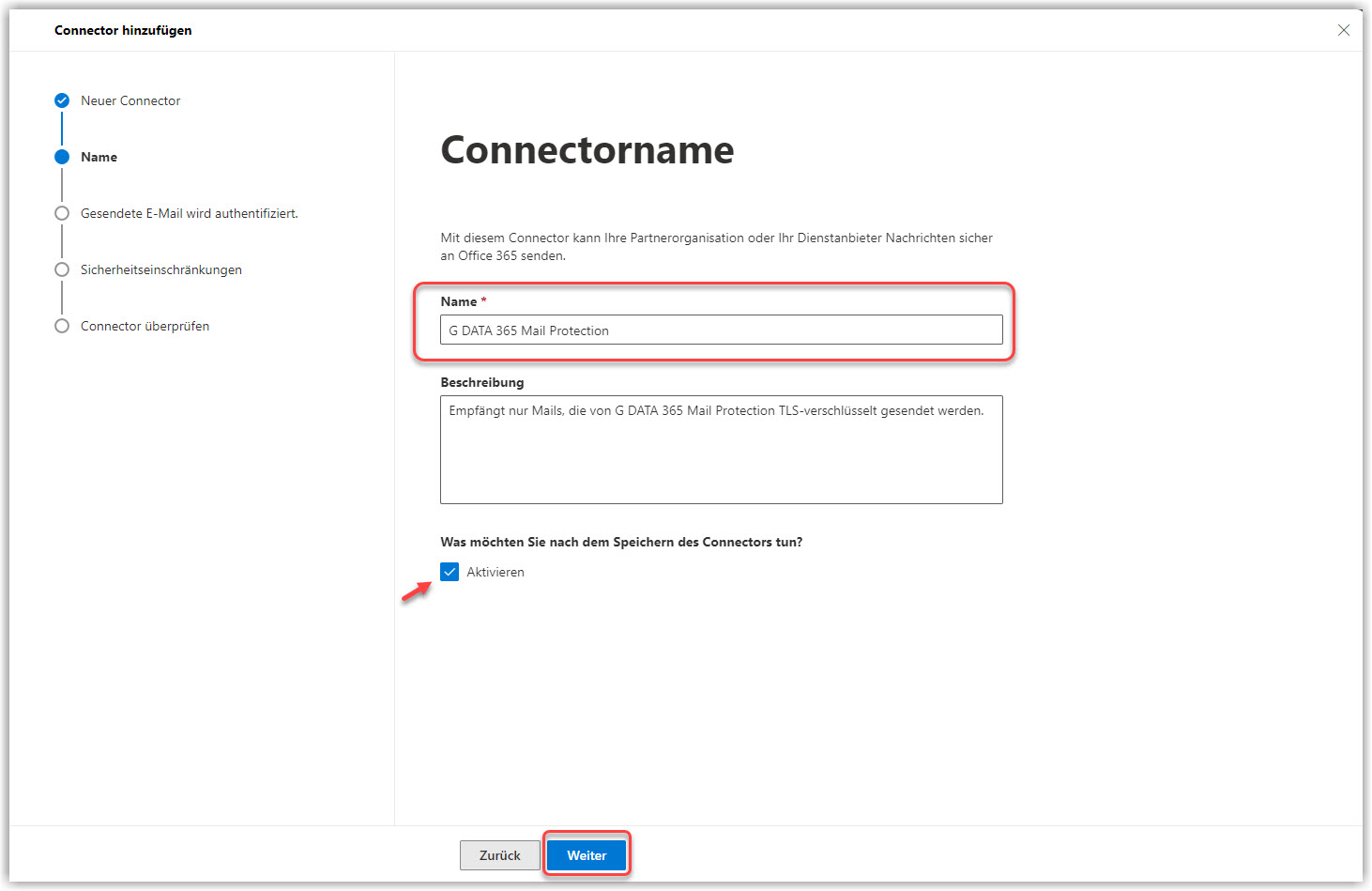Click the Name input field
The width and height of the screenshot is (1372, 891).
click(722, 330)
